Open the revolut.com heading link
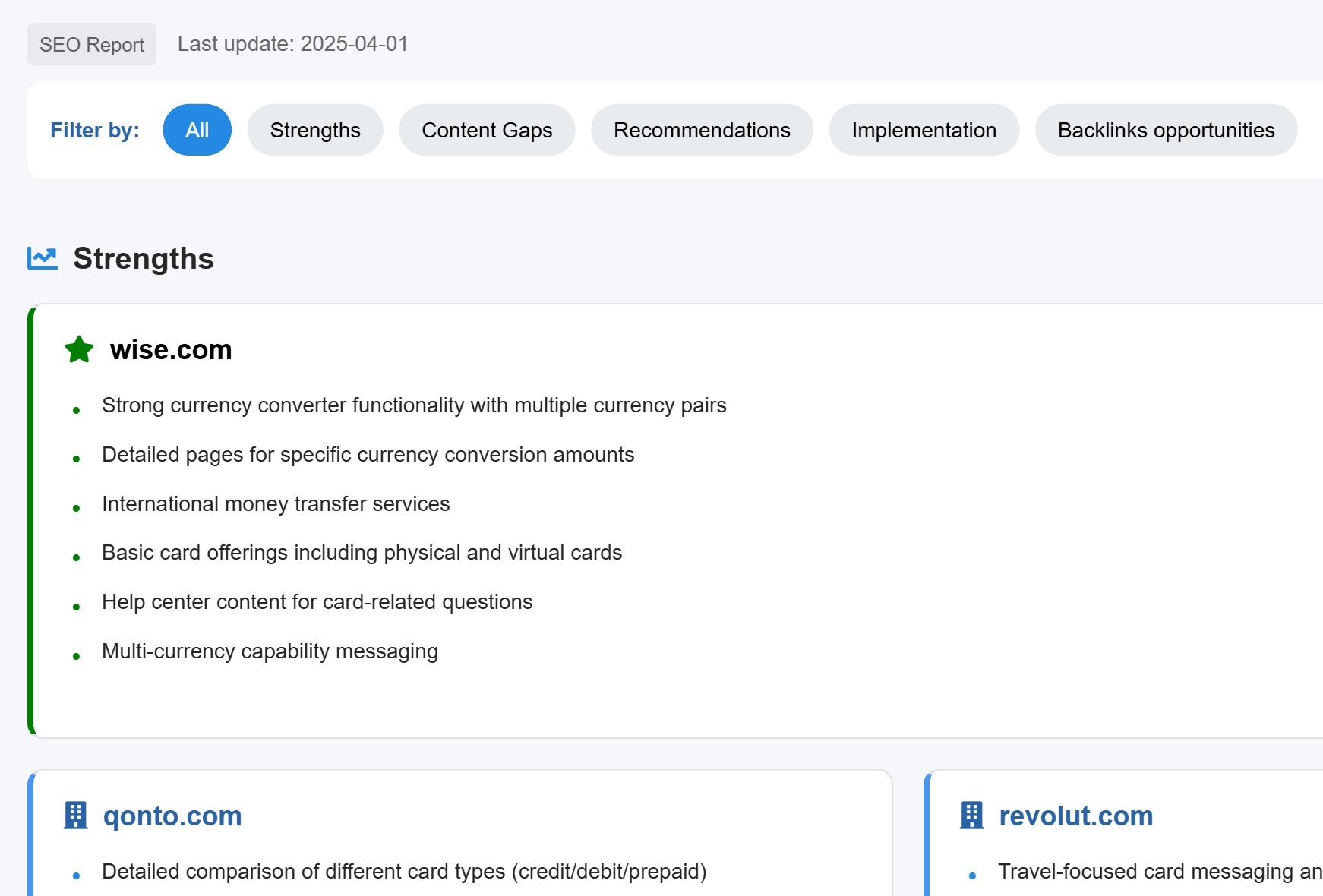Viewport: 1323px width, 896px height. point(1075,816)
